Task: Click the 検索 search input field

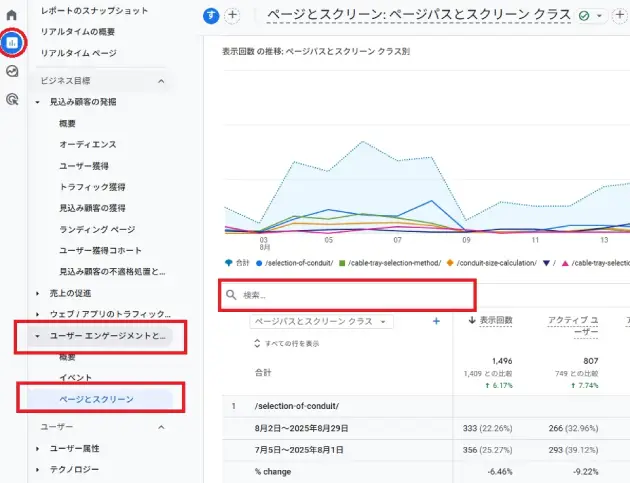Action: point(350,295)
